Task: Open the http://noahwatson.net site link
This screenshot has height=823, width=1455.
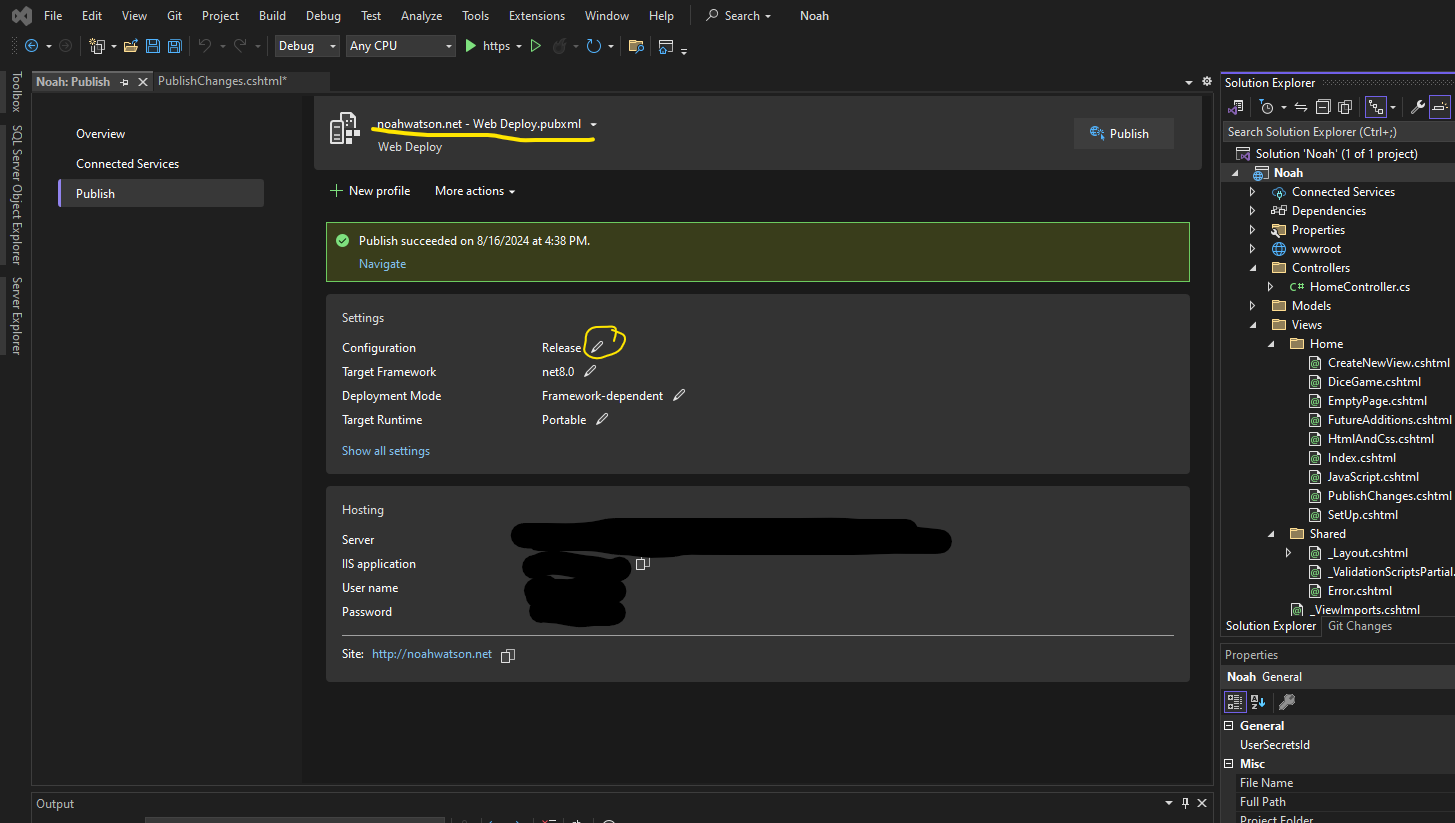Action: click(x=432, y=654)
